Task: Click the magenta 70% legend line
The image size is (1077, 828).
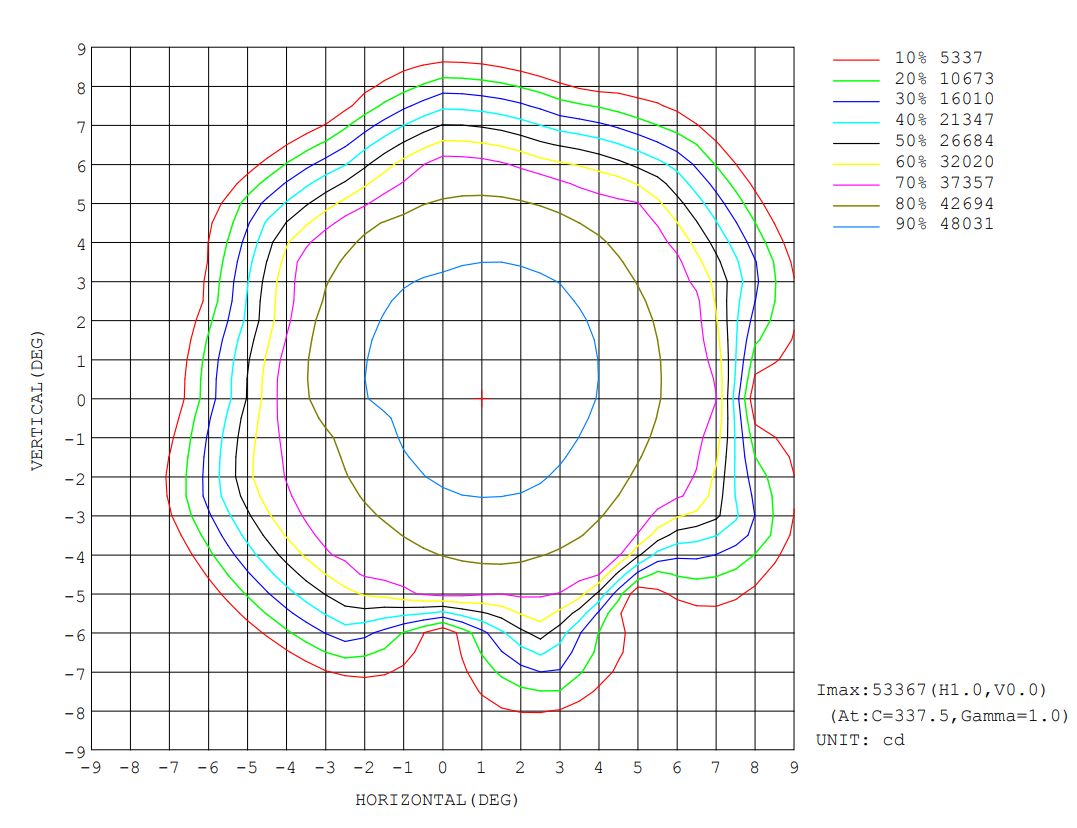Action: (856, 184)
